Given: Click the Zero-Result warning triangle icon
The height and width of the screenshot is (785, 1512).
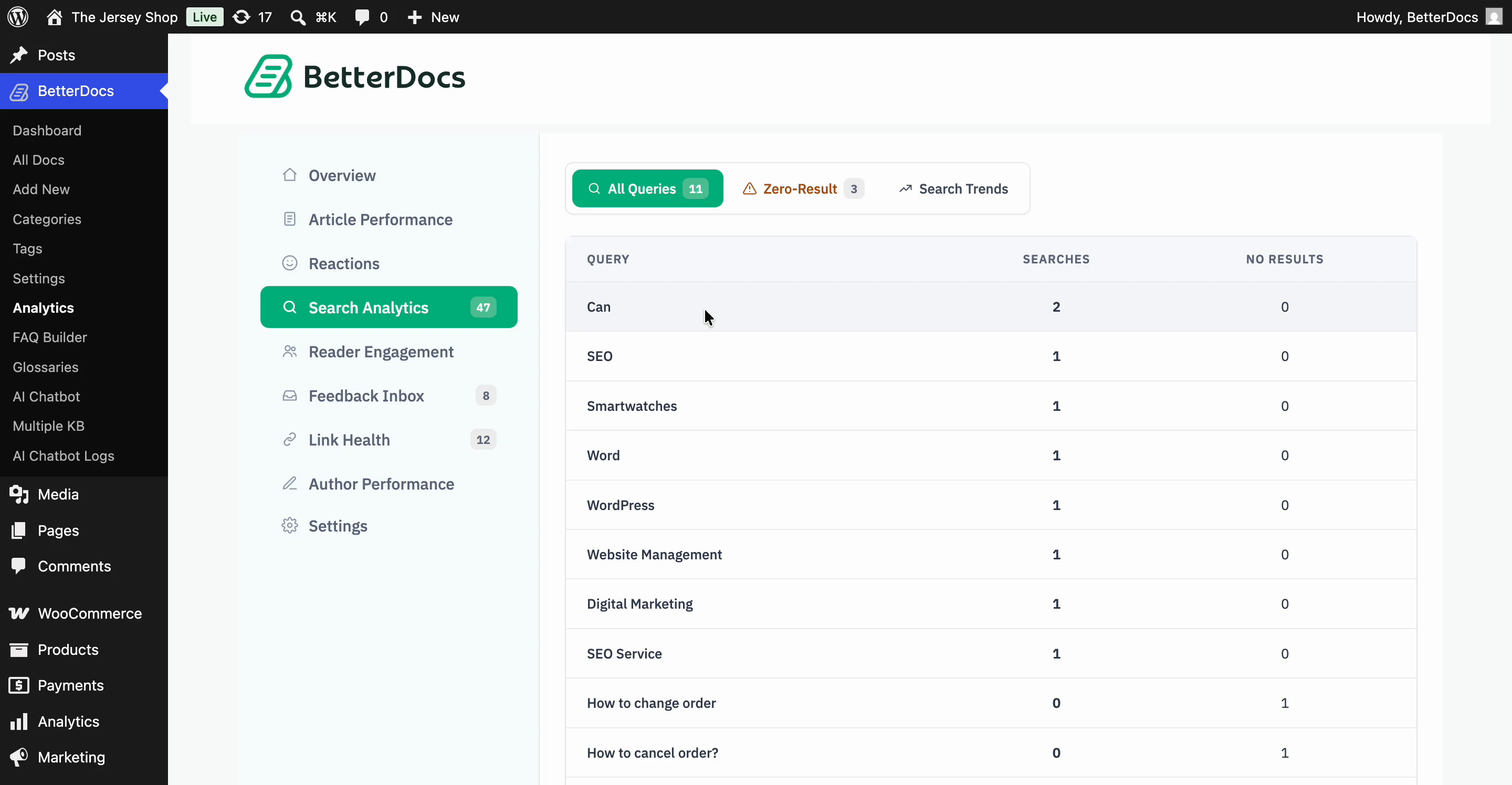Looking at the screenshot, I should point(750,188).
